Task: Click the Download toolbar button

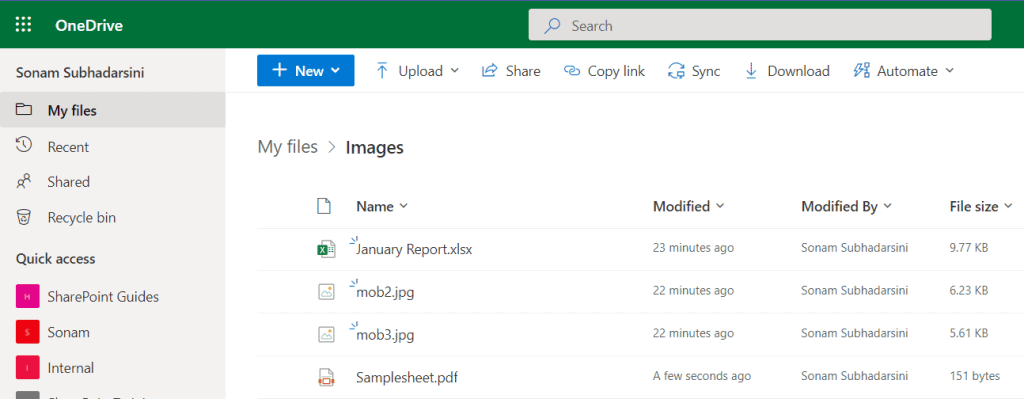Action: pyautogui.click(x=787, y=71)
